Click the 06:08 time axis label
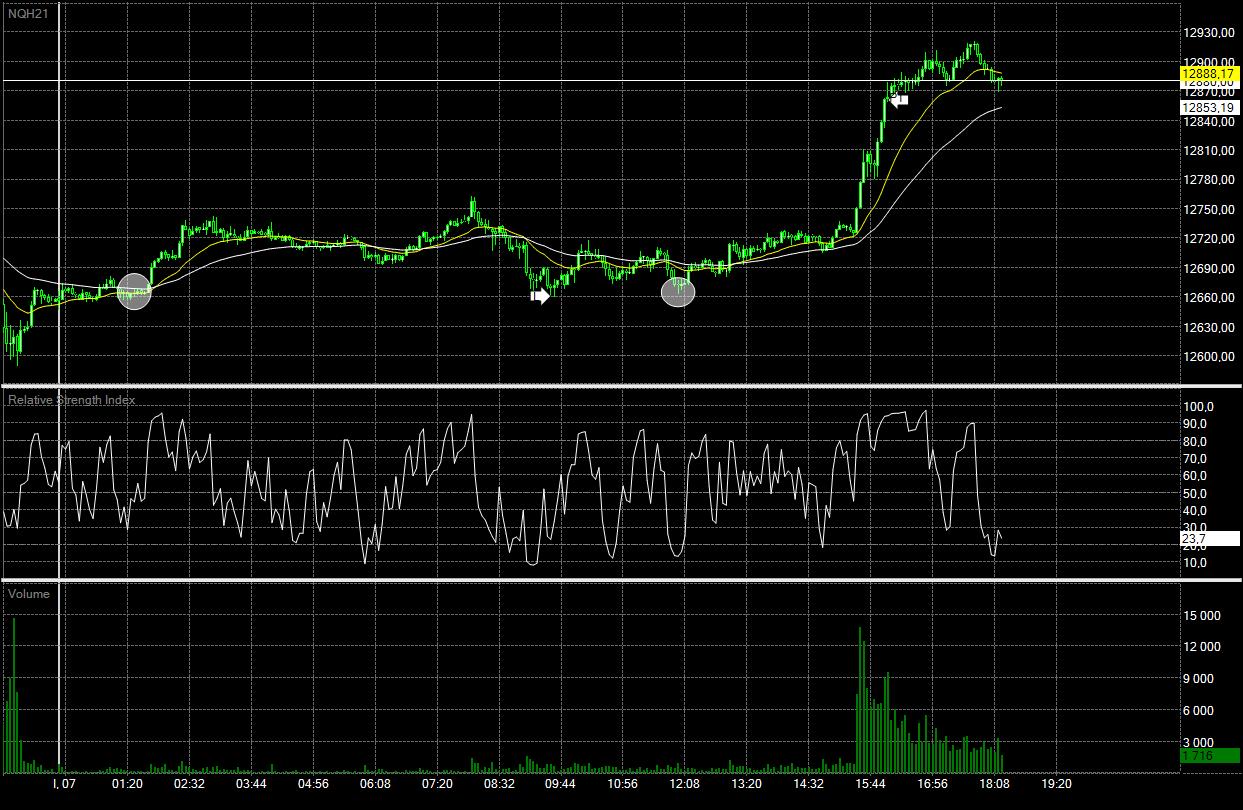This screenshot has height=810, width=1243. click(x=376, y=785)
